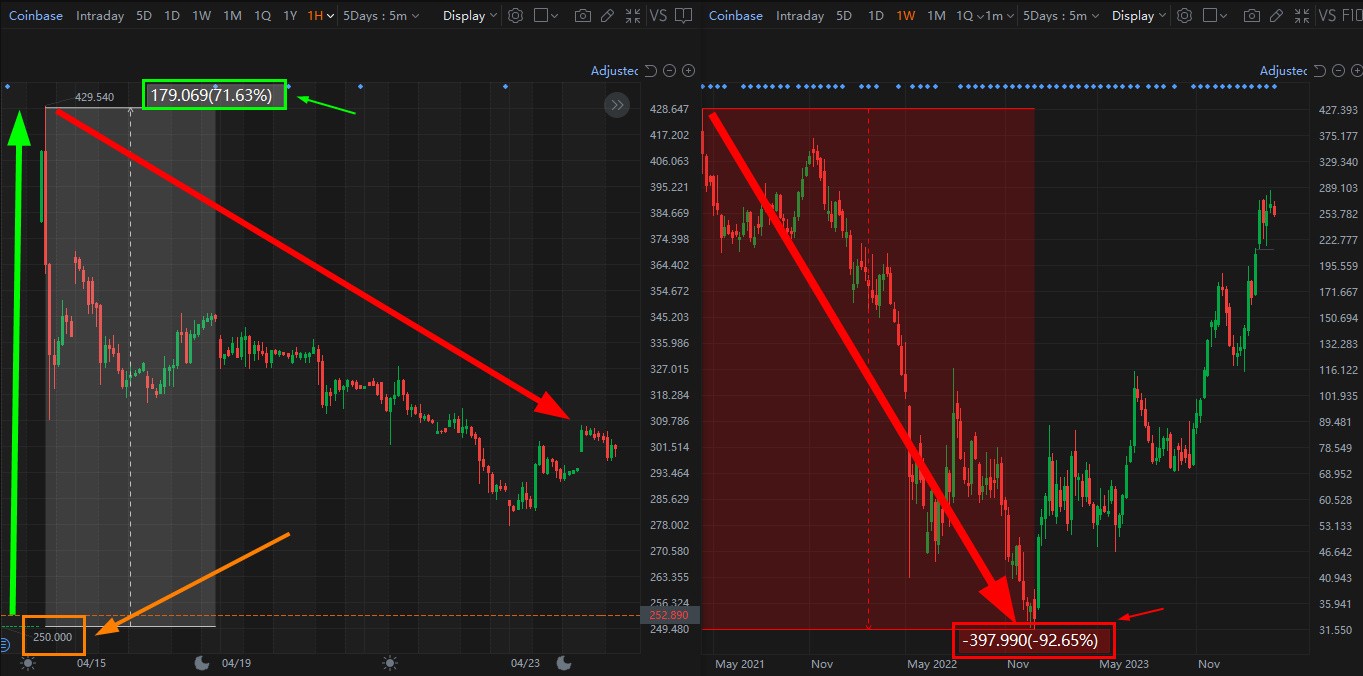1363x676 pixels.
Task: Select the 1M period in left chart
Action: [232, 15]
